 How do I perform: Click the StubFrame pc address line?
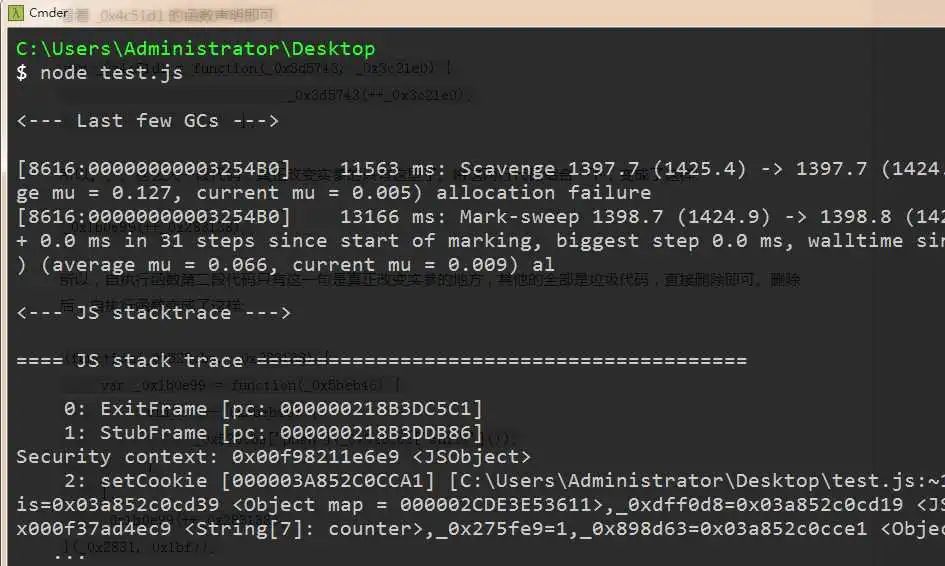[x=273, y=433]
